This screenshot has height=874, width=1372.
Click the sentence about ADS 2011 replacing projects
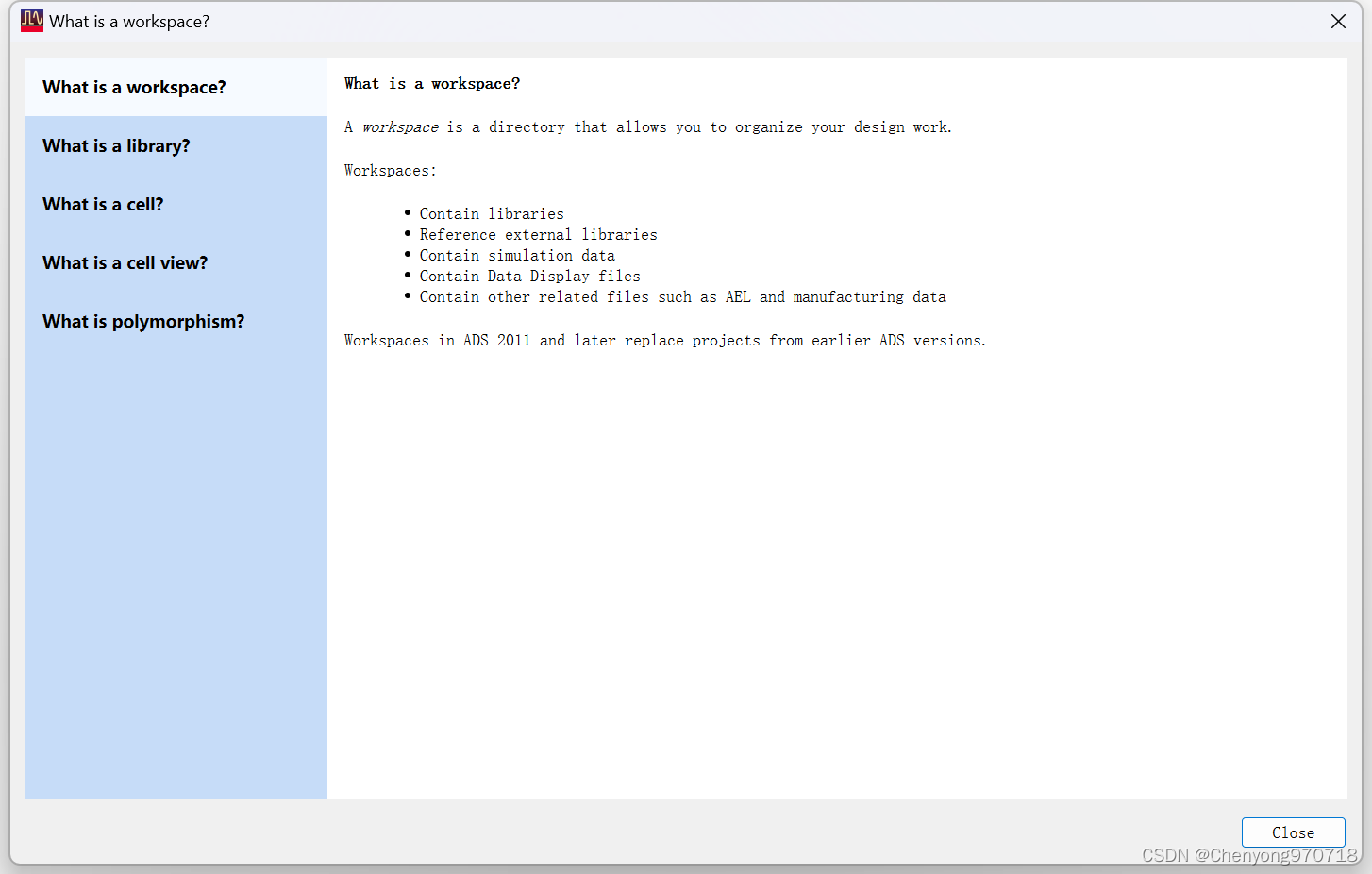coord(664,340)
